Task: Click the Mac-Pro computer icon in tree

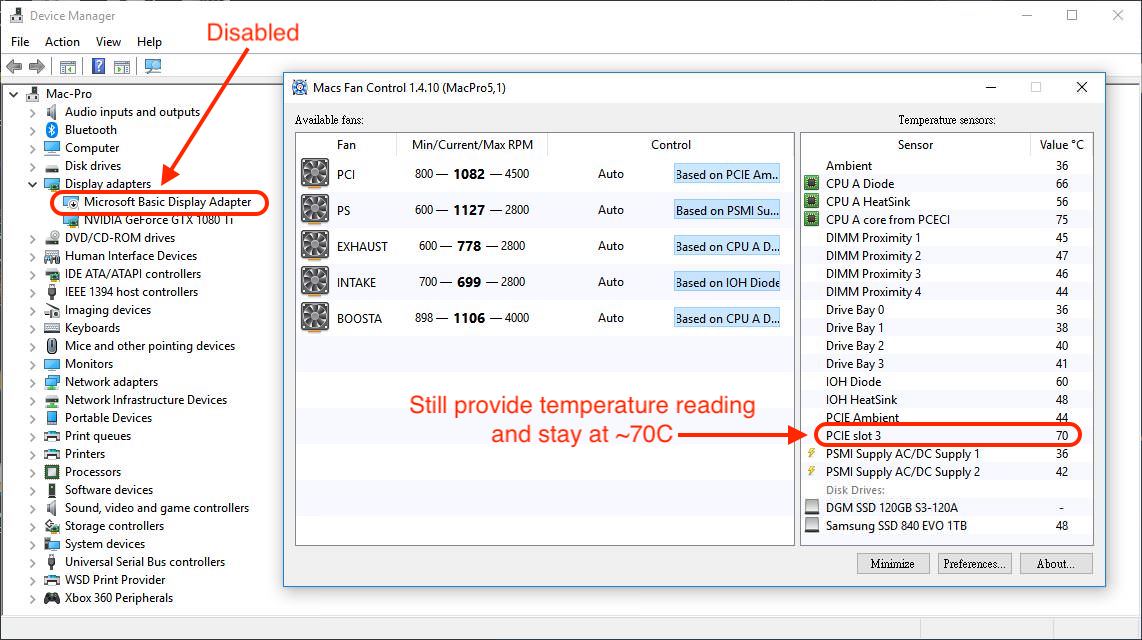Action: [x=33, y=94]
